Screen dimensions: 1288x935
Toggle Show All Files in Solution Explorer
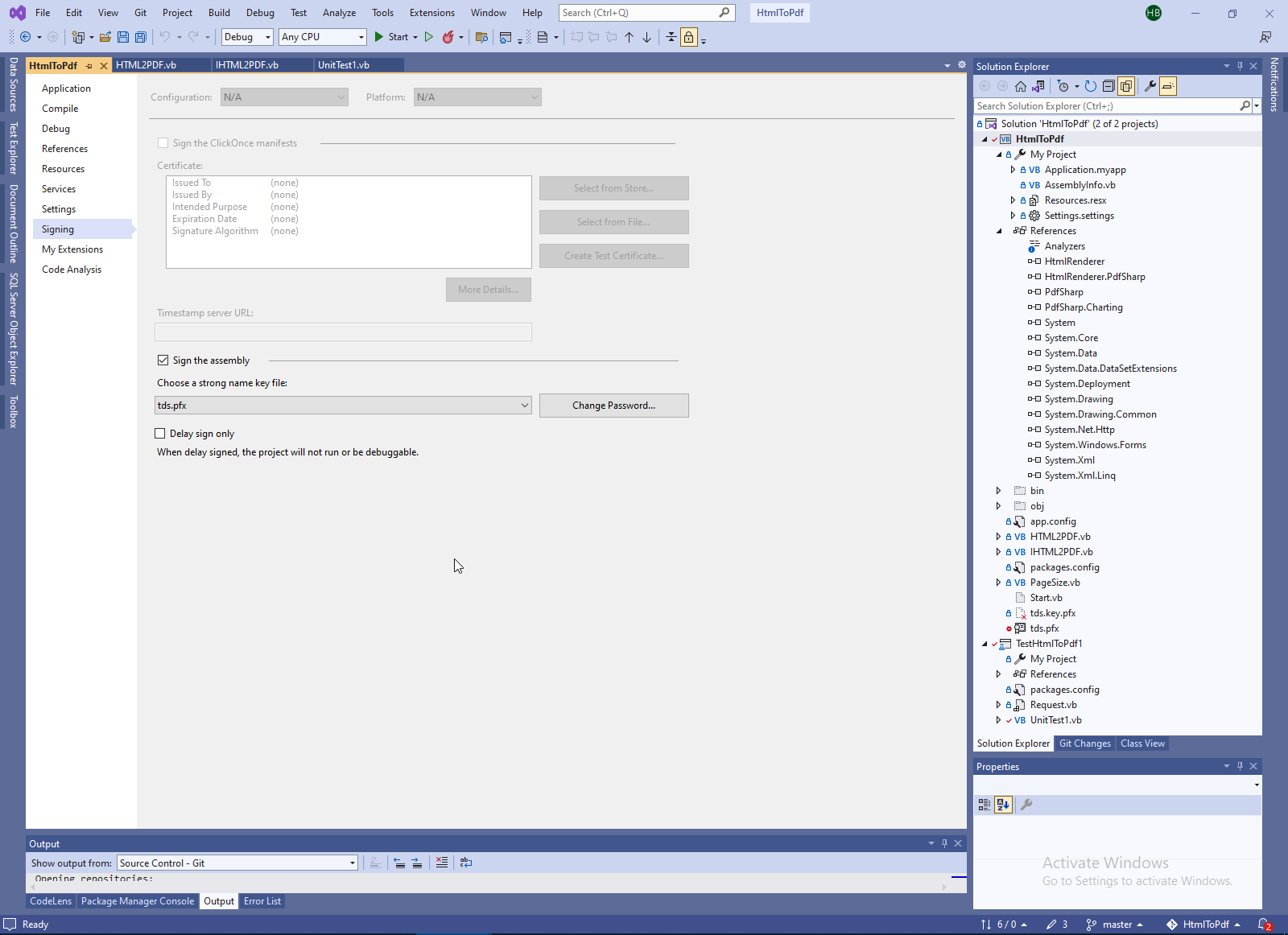point(1126,86)
